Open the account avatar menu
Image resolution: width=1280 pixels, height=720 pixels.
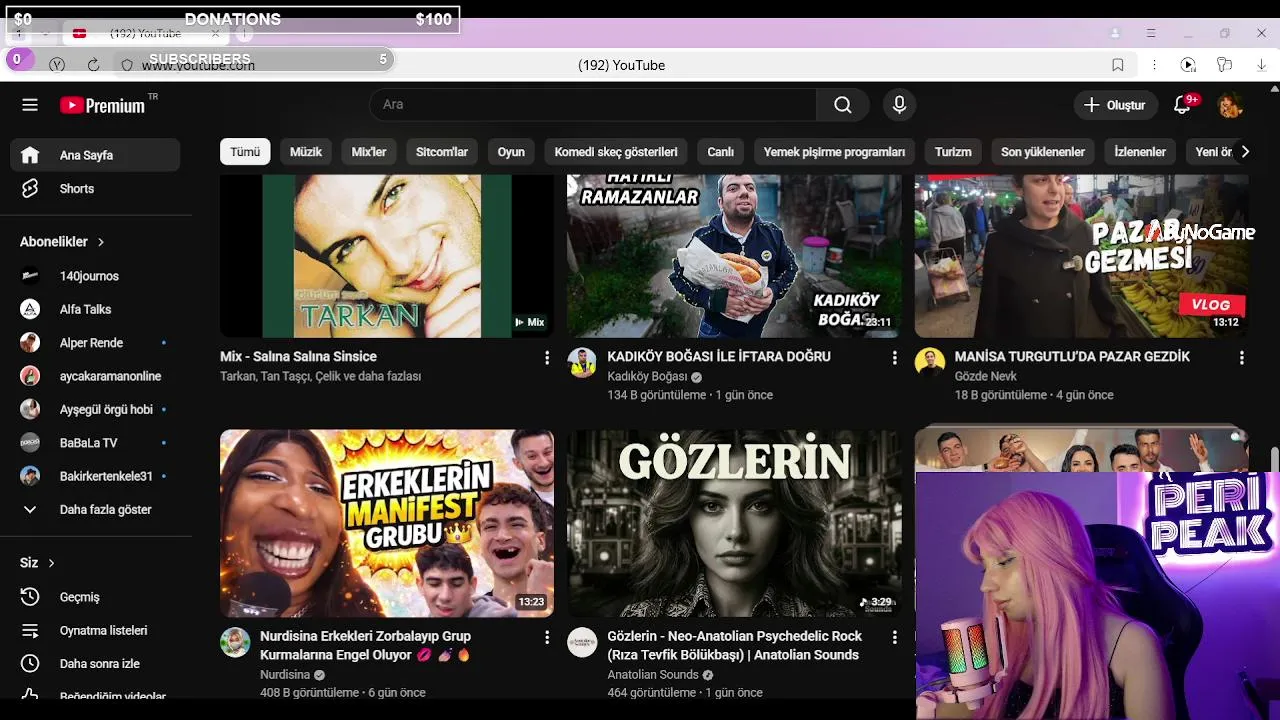[x=1230, y=105]
